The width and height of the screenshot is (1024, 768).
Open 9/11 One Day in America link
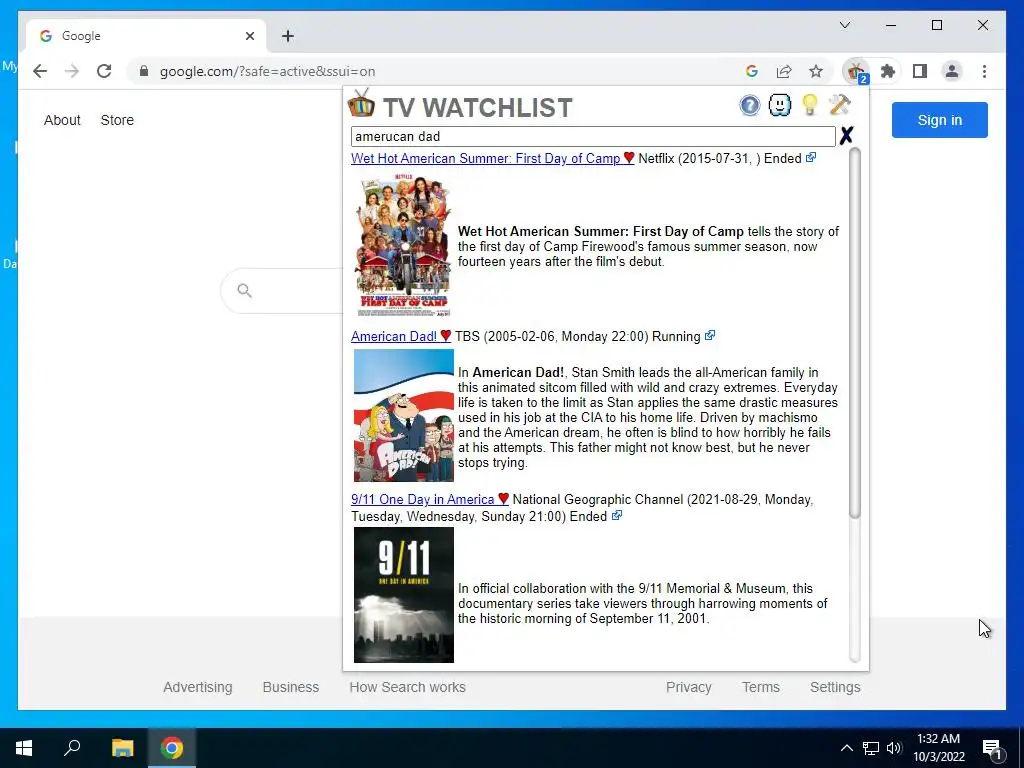point(423,500)
